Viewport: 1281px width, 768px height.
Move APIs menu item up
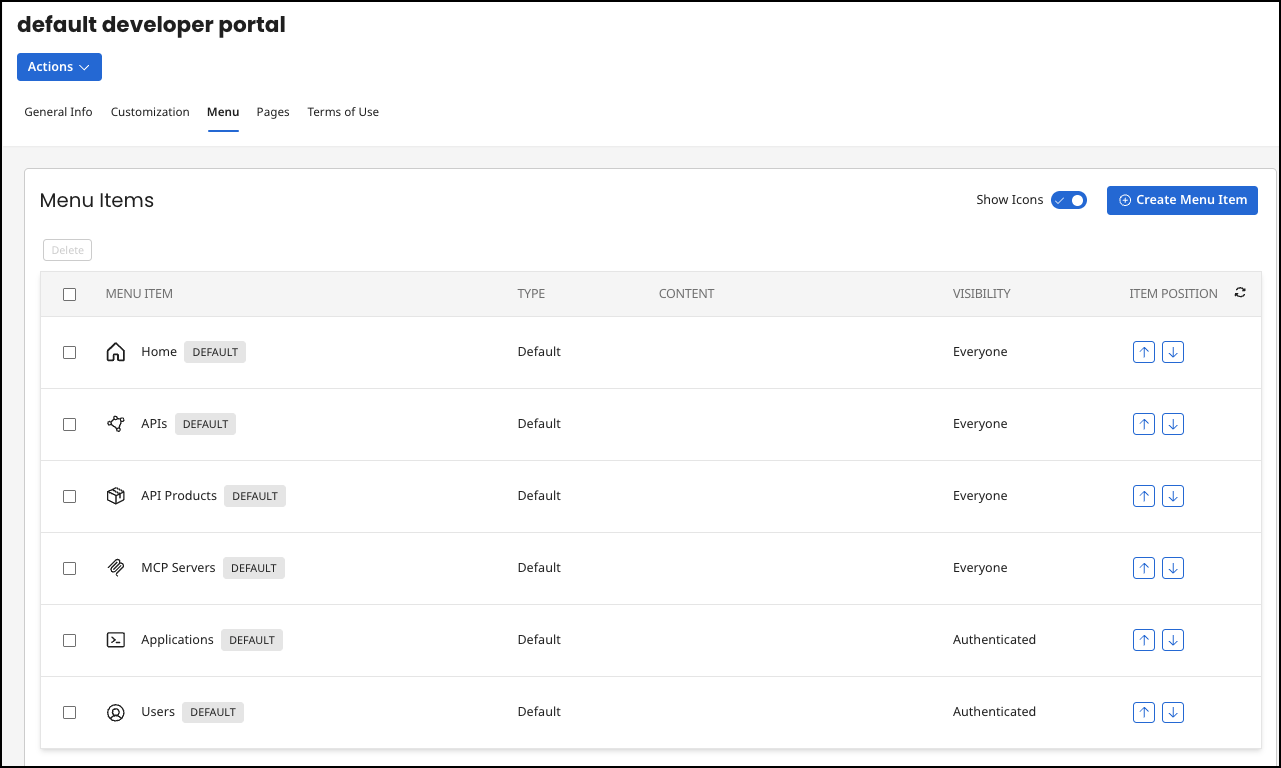[x=1144, y=424]
